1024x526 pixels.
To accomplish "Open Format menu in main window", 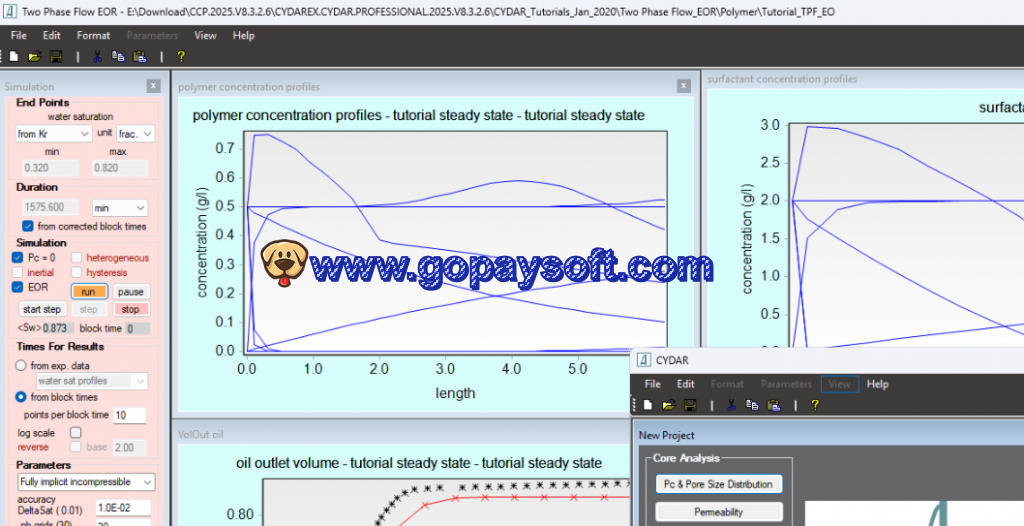I will [93, 35].
